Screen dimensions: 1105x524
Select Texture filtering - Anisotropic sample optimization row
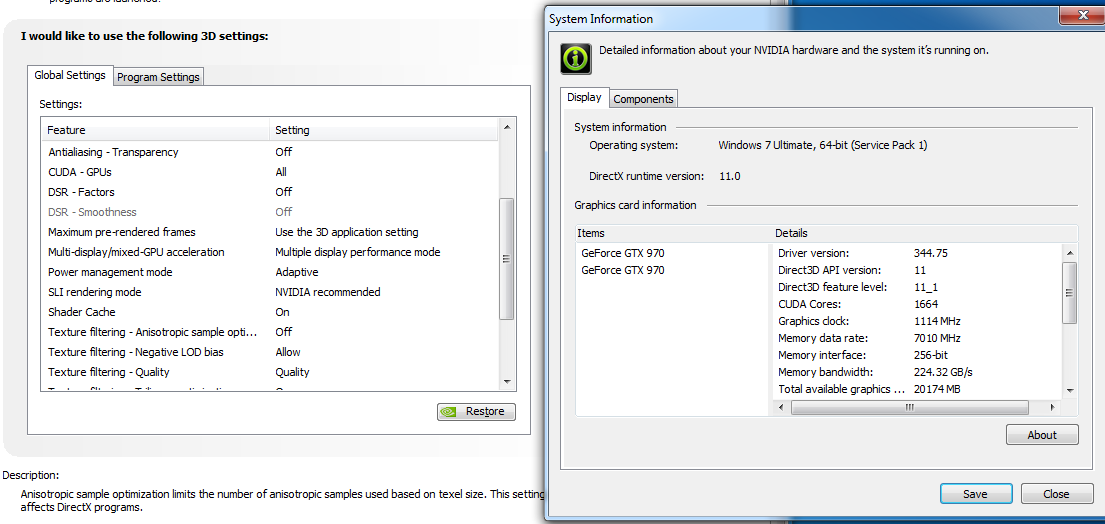pyautogui.click(x=269, y=332)
